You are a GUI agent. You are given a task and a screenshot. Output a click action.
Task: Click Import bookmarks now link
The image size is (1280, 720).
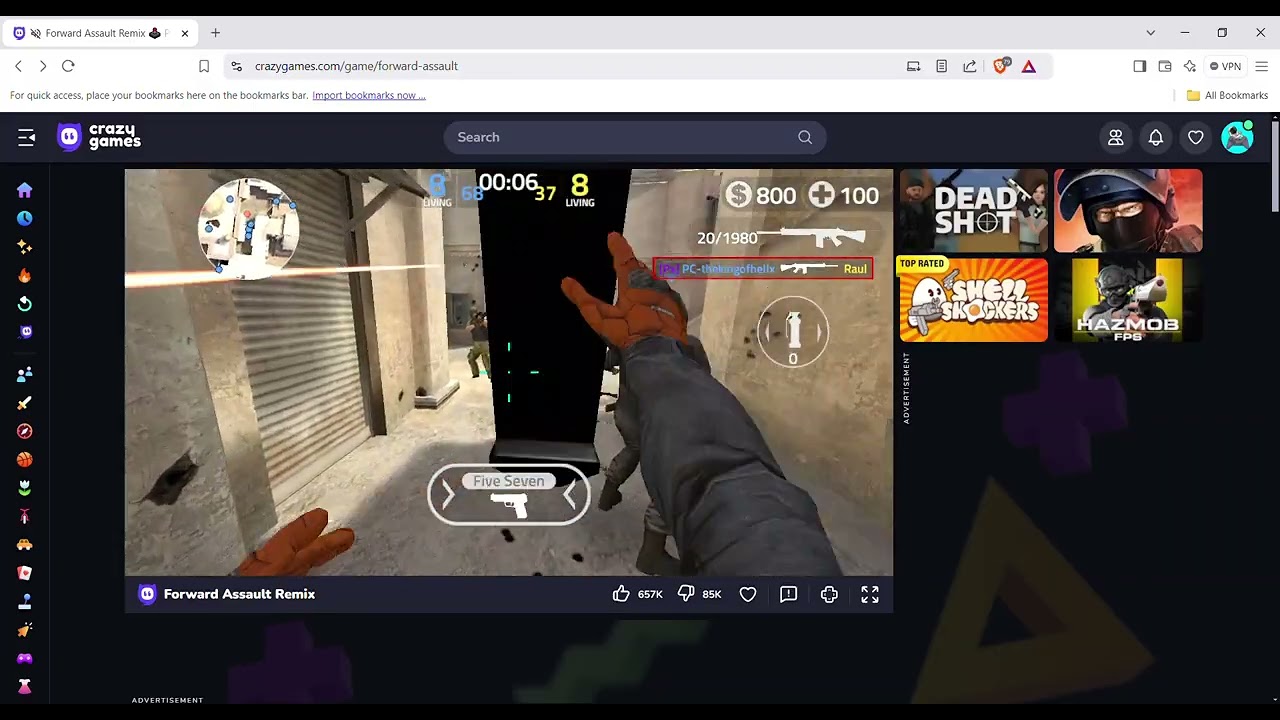click(369, 95)
